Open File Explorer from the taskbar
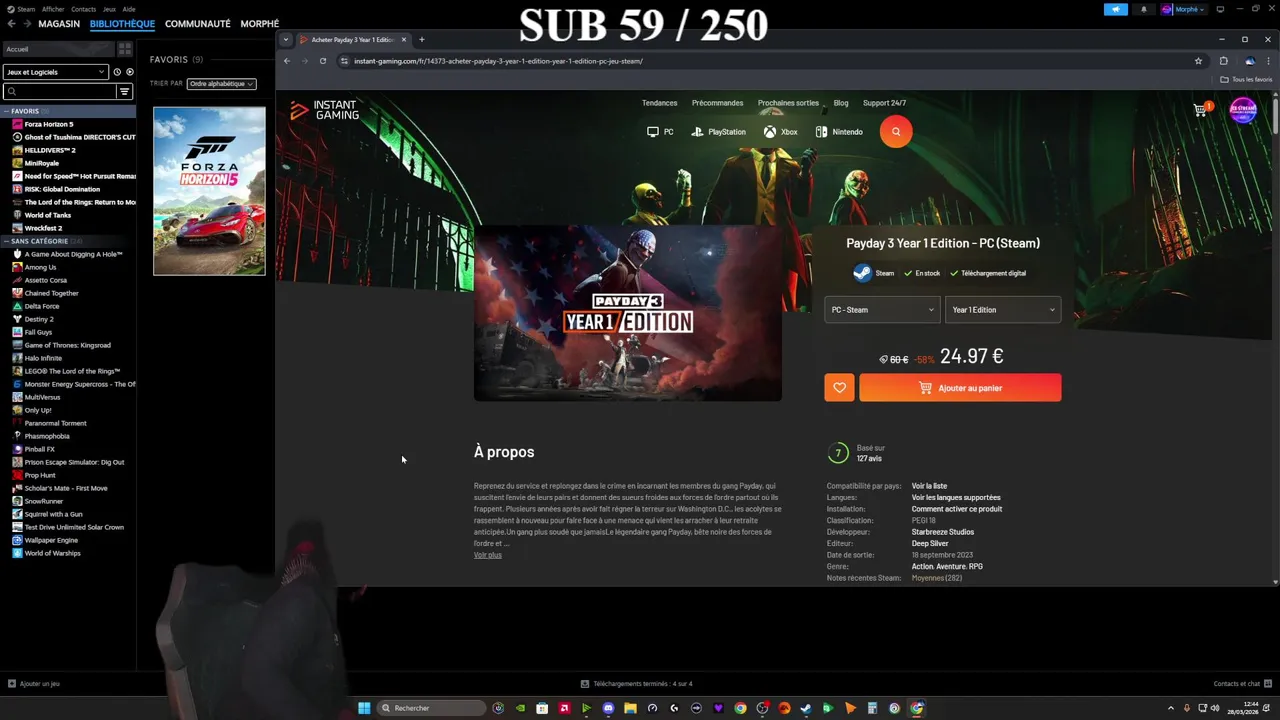 (x=630, y=708)
